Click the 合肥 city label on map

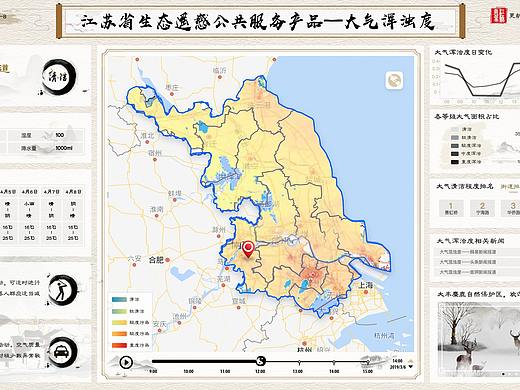click(156, 259)
